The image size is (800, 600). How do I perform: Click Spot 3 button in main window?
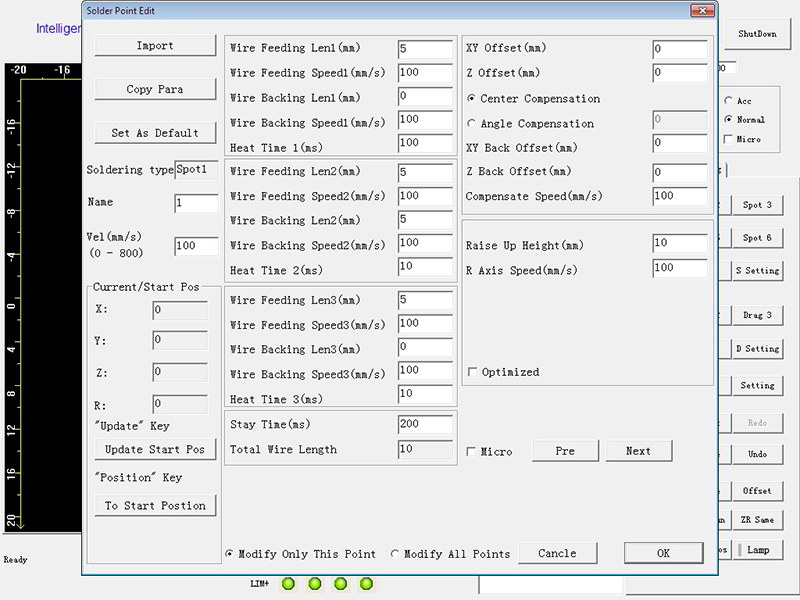click(x=758, y=205)
